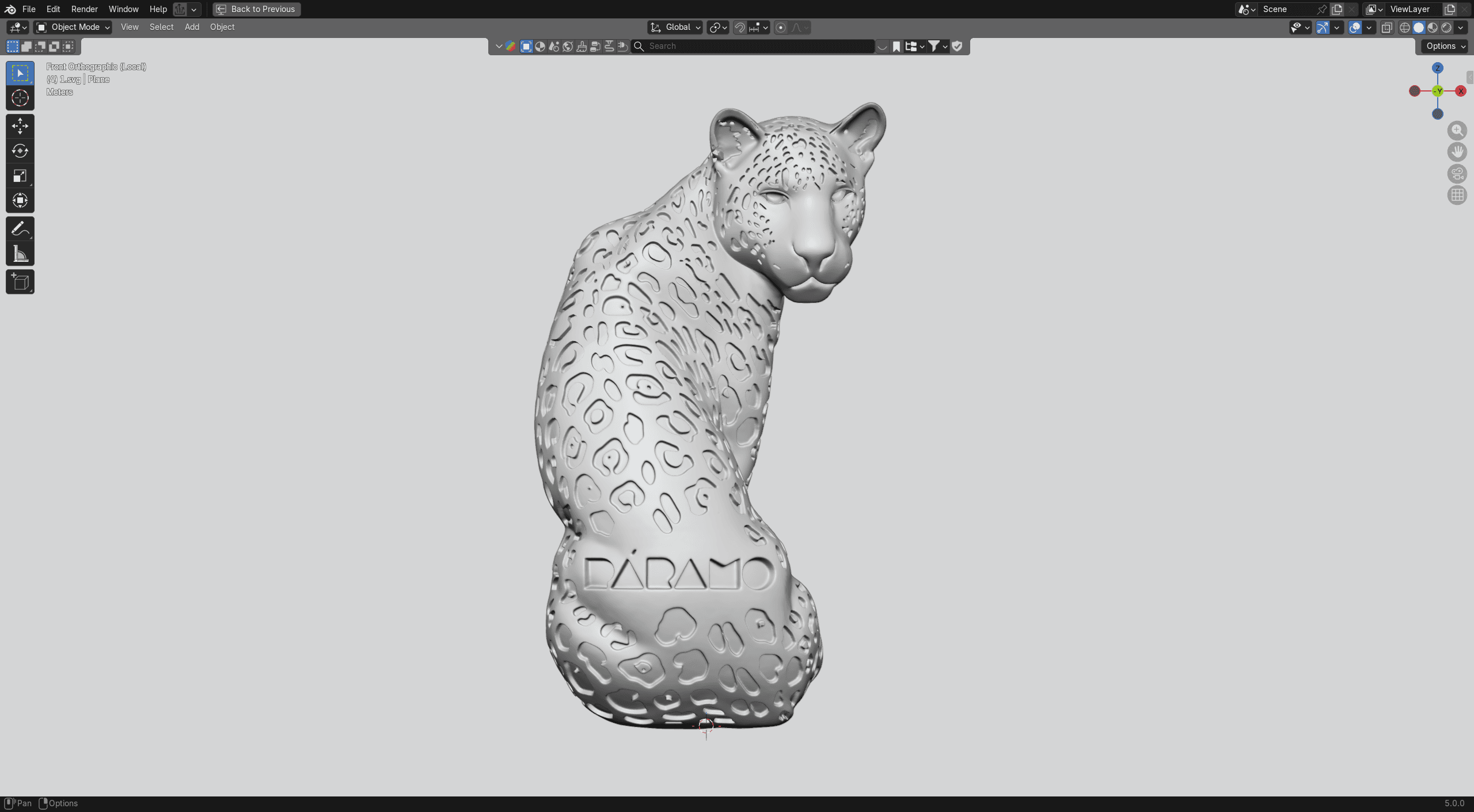1474x812 pixels.
Task: Select the 3D Cursor tool
Action: coord(20,98)
